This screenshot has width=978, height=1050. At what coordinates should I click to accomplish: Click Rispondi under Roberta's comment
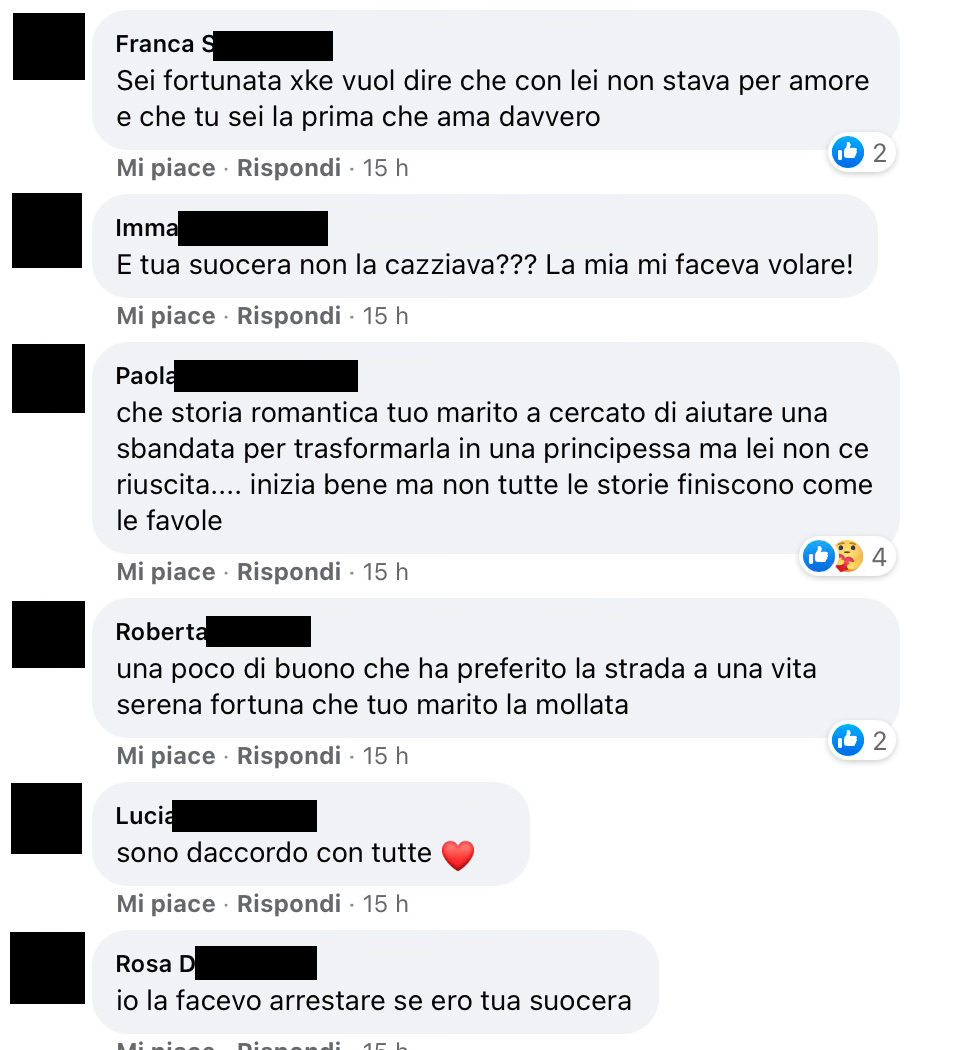(289, 755)
